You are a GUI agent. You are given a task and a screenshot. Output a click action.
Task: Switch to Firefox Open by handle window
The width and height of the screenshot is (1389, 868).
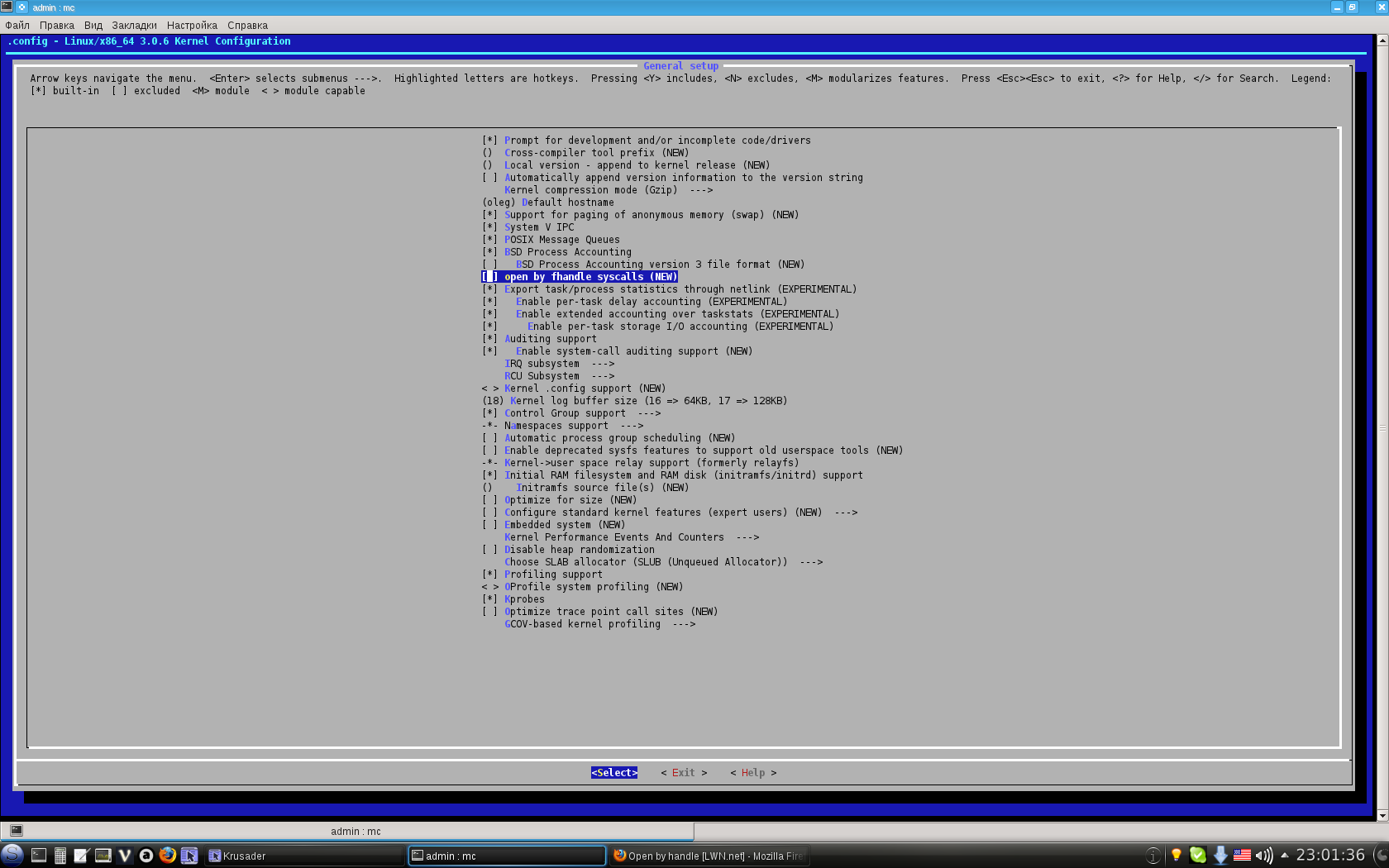709,856
